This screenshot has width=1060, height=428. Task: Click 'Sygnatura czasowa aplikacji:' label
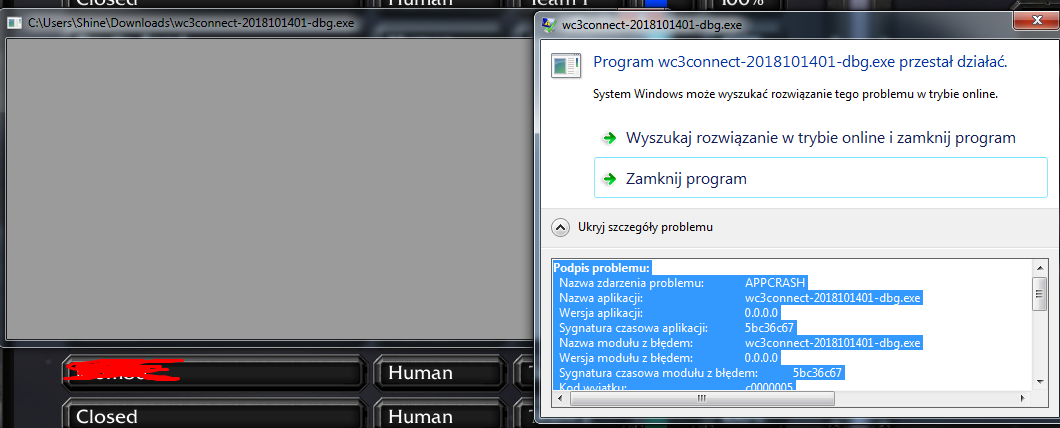[x=633, y=329]
